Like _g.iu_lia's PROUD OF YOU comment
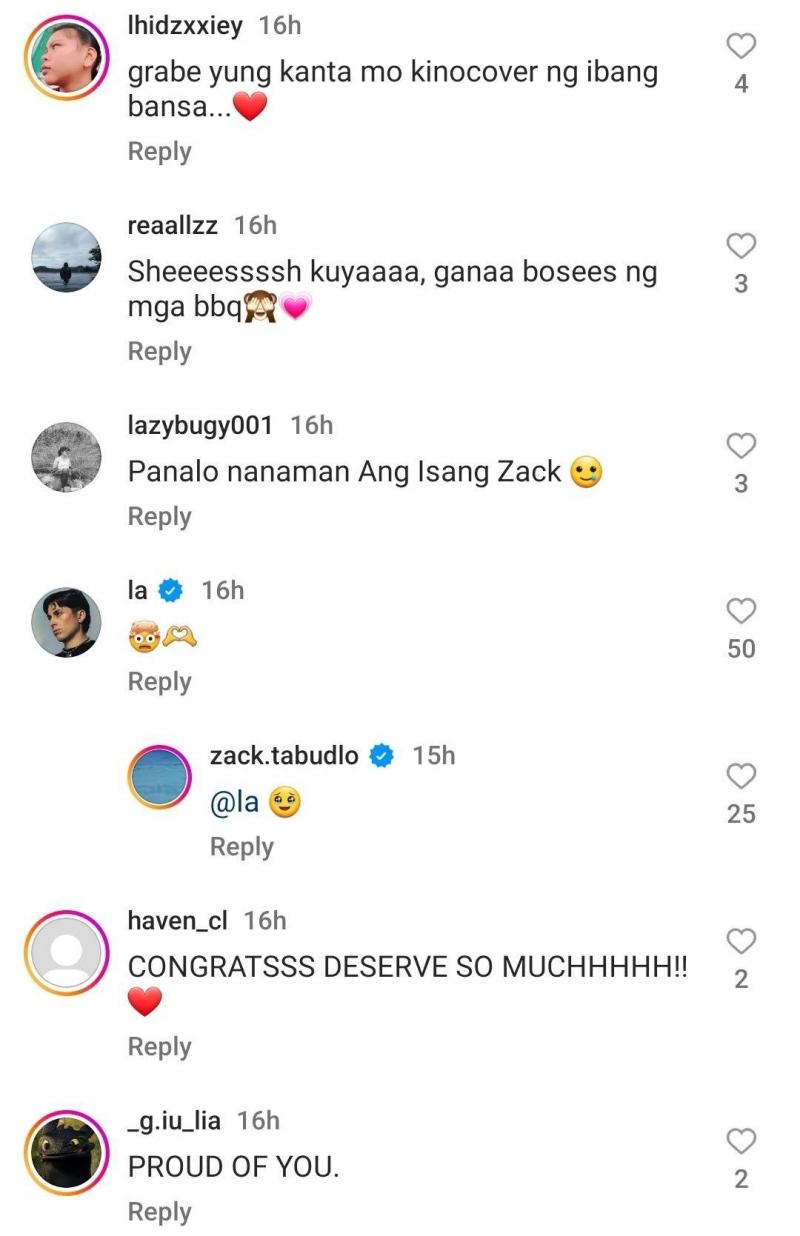The image size is (800, 1236). pos(740,1141)
